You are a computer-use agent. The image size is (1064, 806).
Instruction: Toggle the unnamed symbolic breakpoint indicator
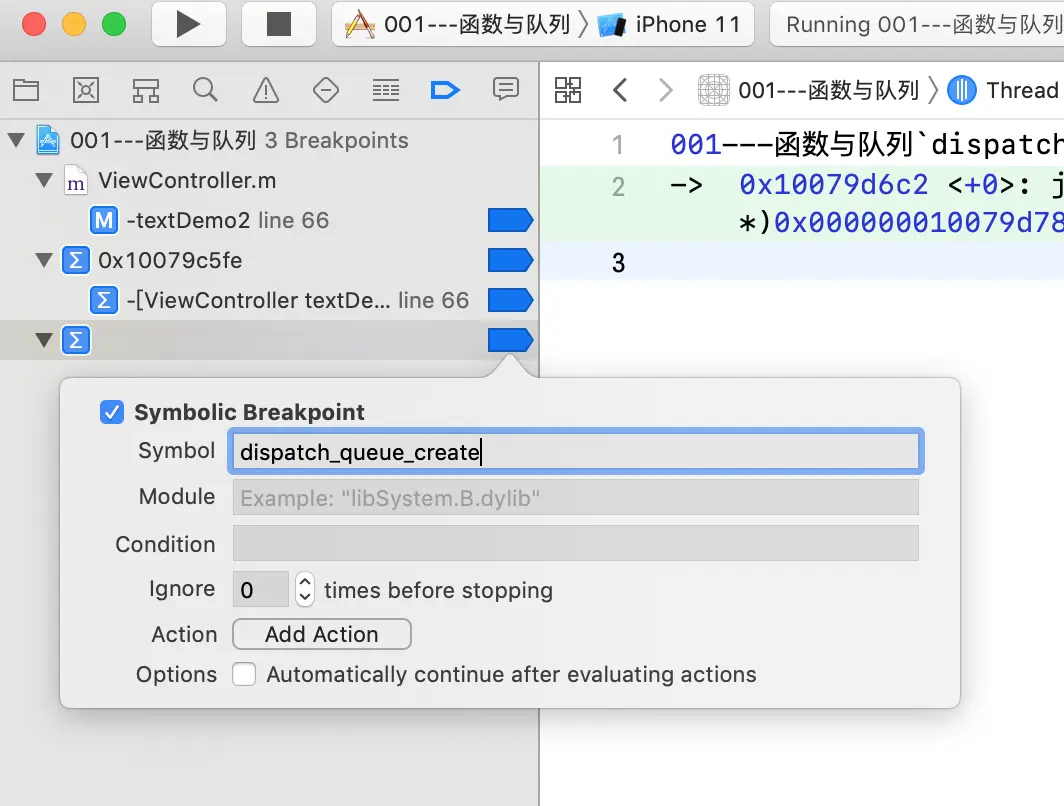pyautogui.click(x=510, y=340)
